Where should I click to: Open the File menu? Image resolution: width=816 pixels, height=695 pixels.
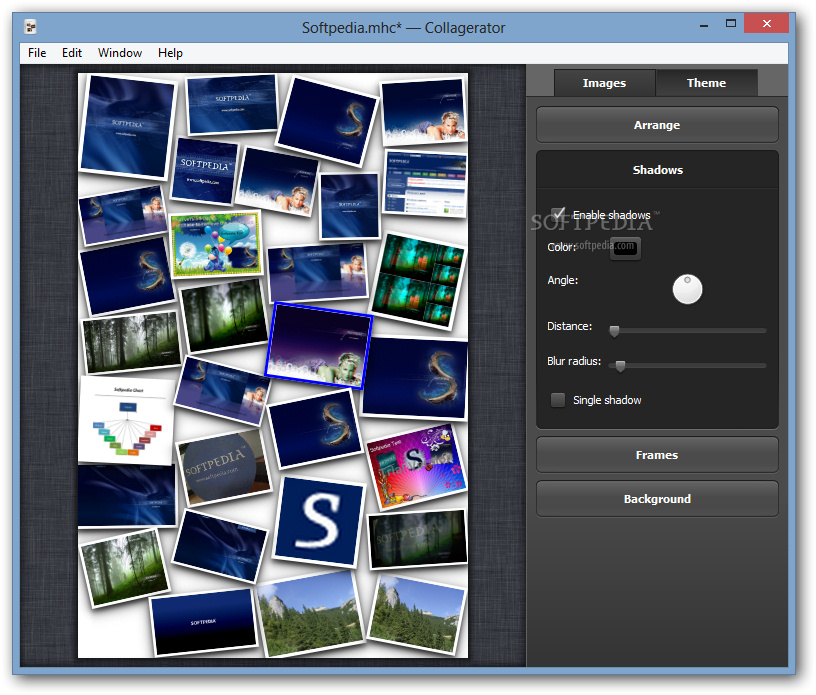(37, 53)
